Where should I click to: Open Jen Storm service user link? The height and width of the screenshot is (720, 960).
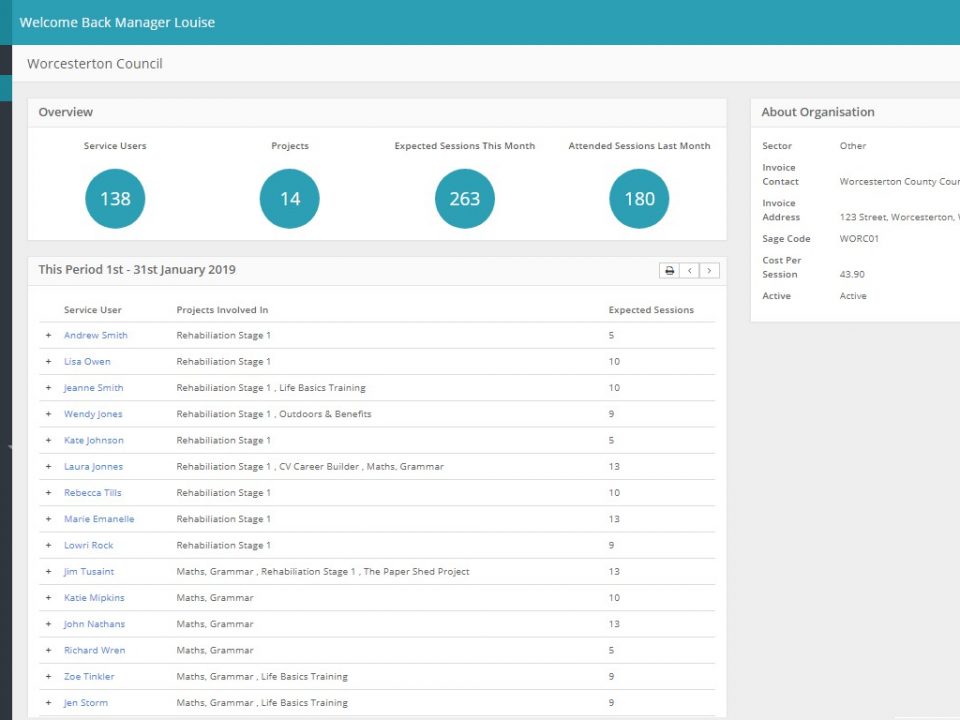pyautogui.click(x=86, y=703)
